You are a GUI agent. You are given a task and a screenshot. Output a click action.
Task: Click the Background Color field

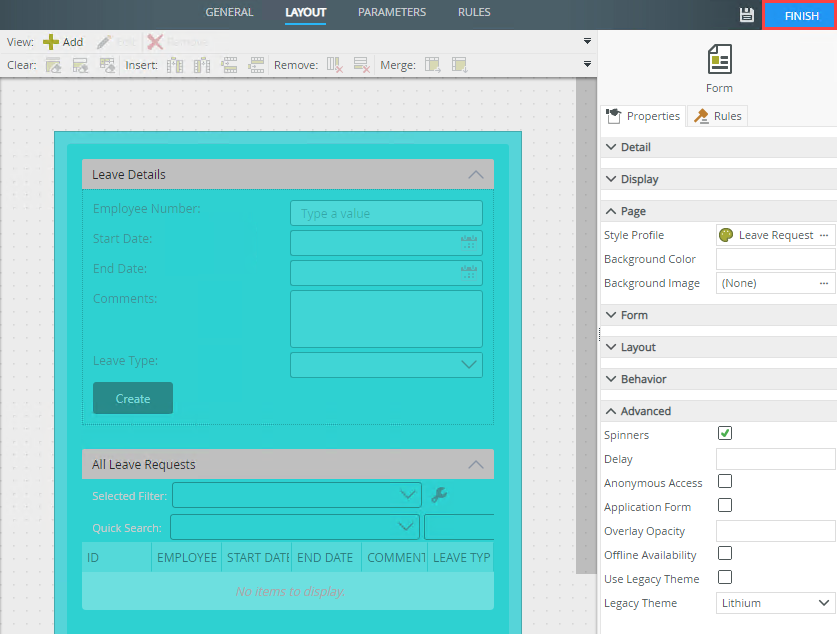pos(775,259)
